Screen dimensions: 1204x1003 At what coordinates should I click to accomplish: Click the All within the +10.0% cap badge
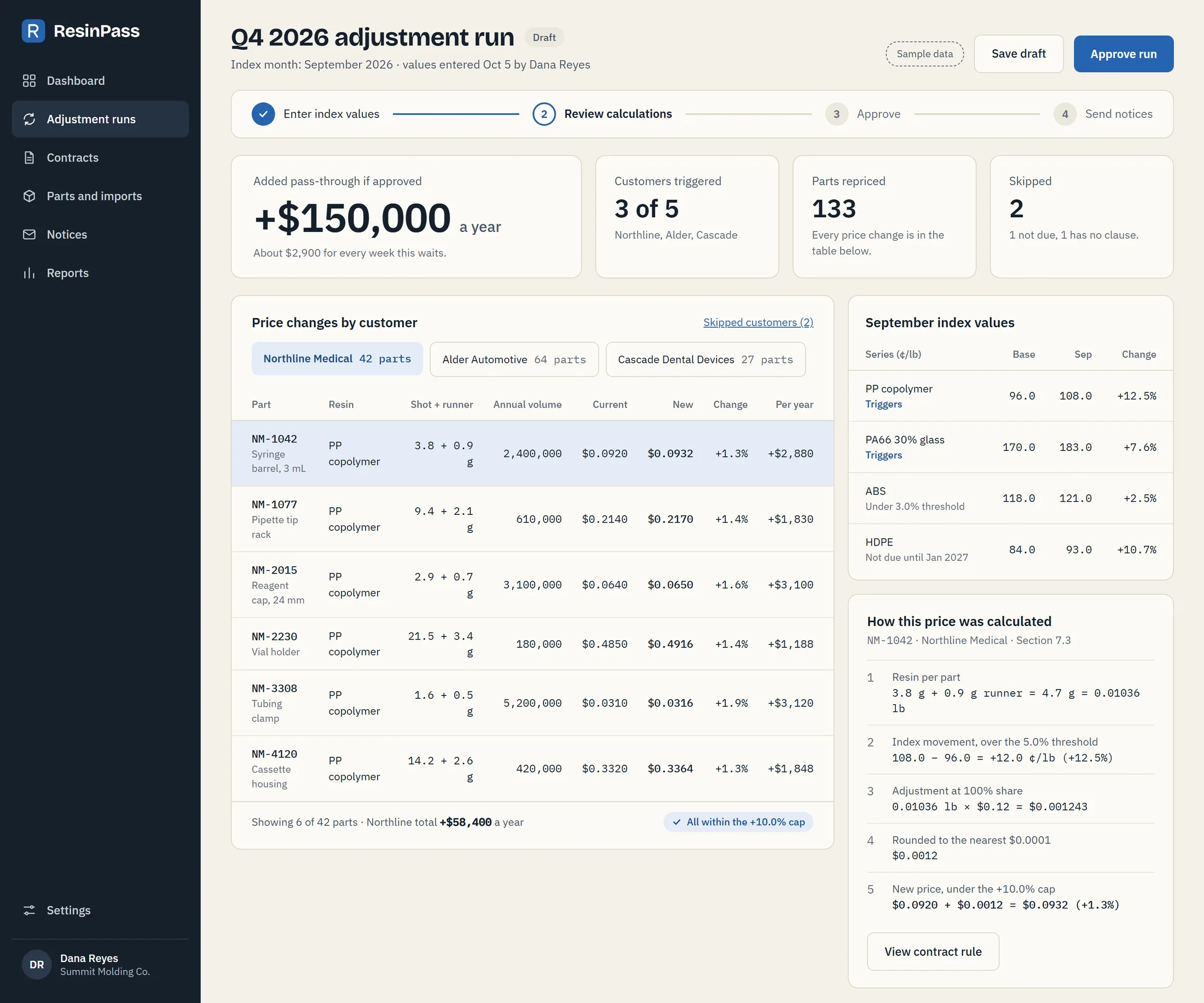pyautogui.click(x=738, y=822)
